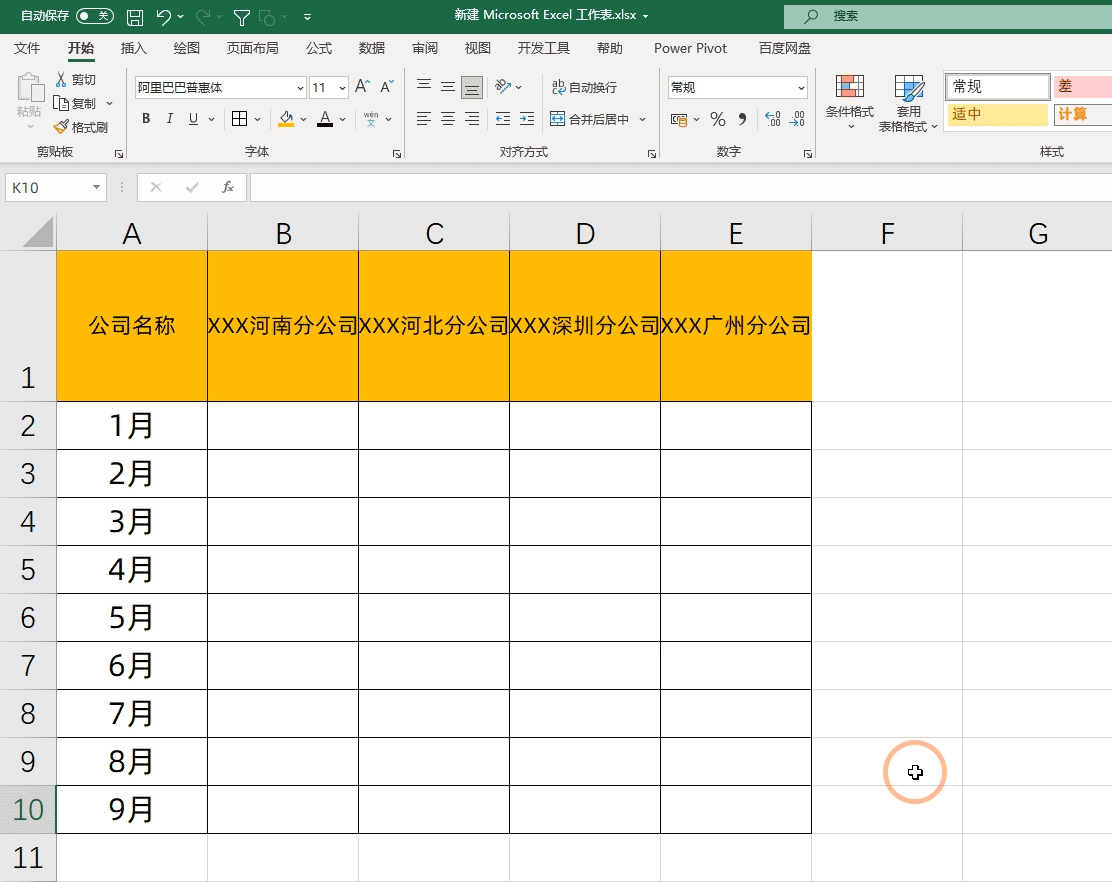Click the bottom align icon
The image size is (1112, 882).
pyautogui.click(x=472, y=87)
